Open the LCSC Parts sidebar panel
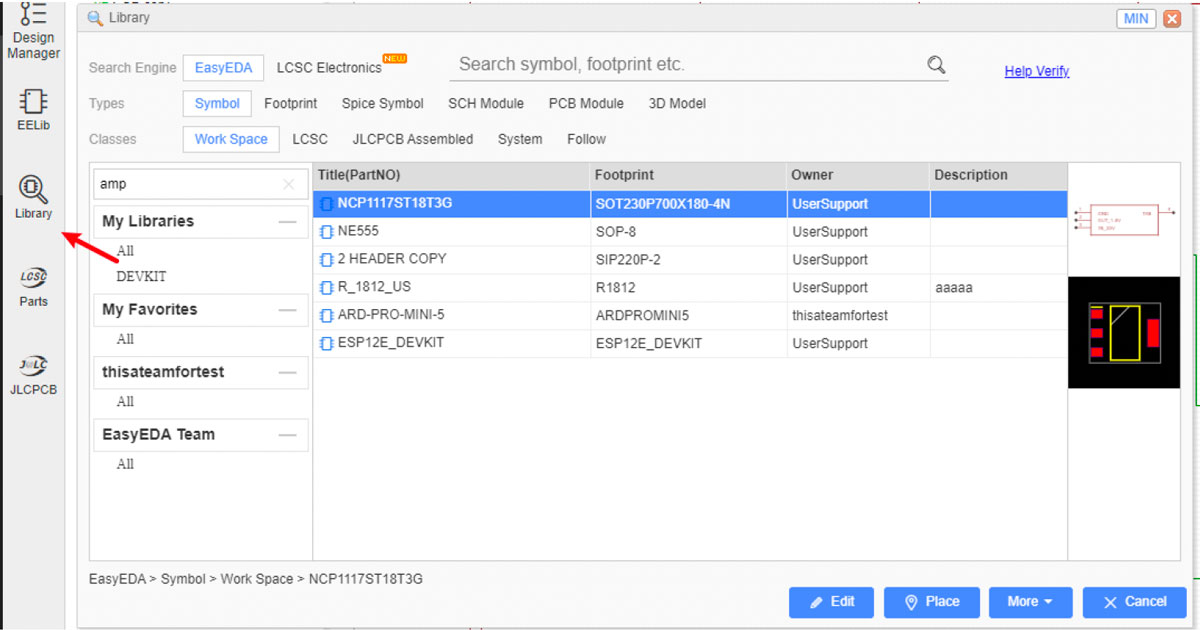 (33, 285)
